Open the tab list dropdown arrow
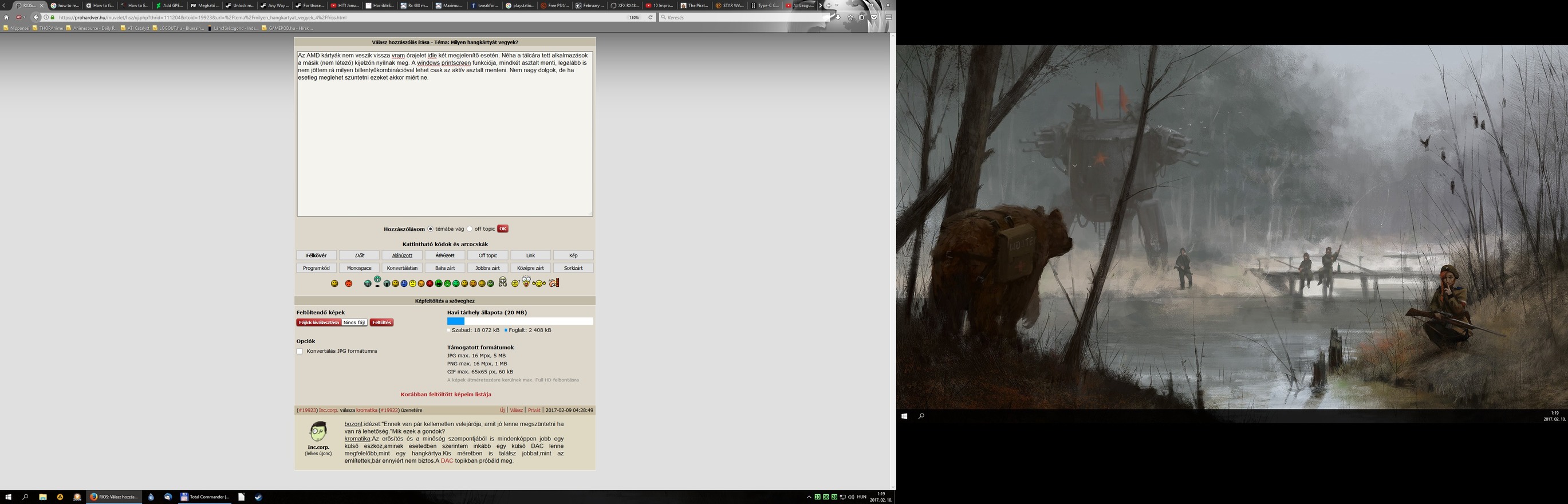Viewport: 1568px width, 504px height. (837, 6)
